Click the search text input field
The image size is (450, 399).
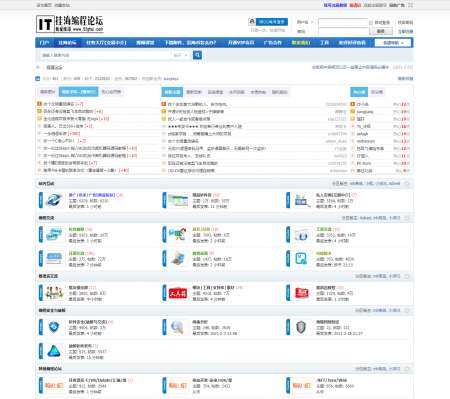[105, 55]
